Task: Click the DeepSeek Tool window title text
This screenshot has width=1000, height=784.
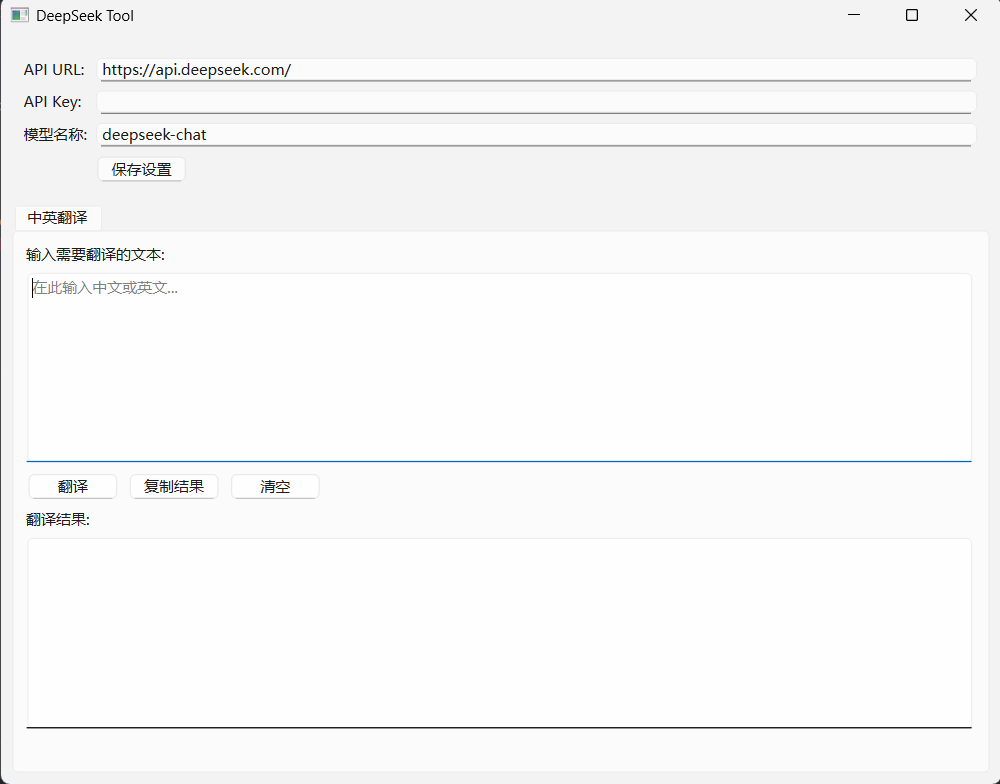Action: click(x=85, y=16)
